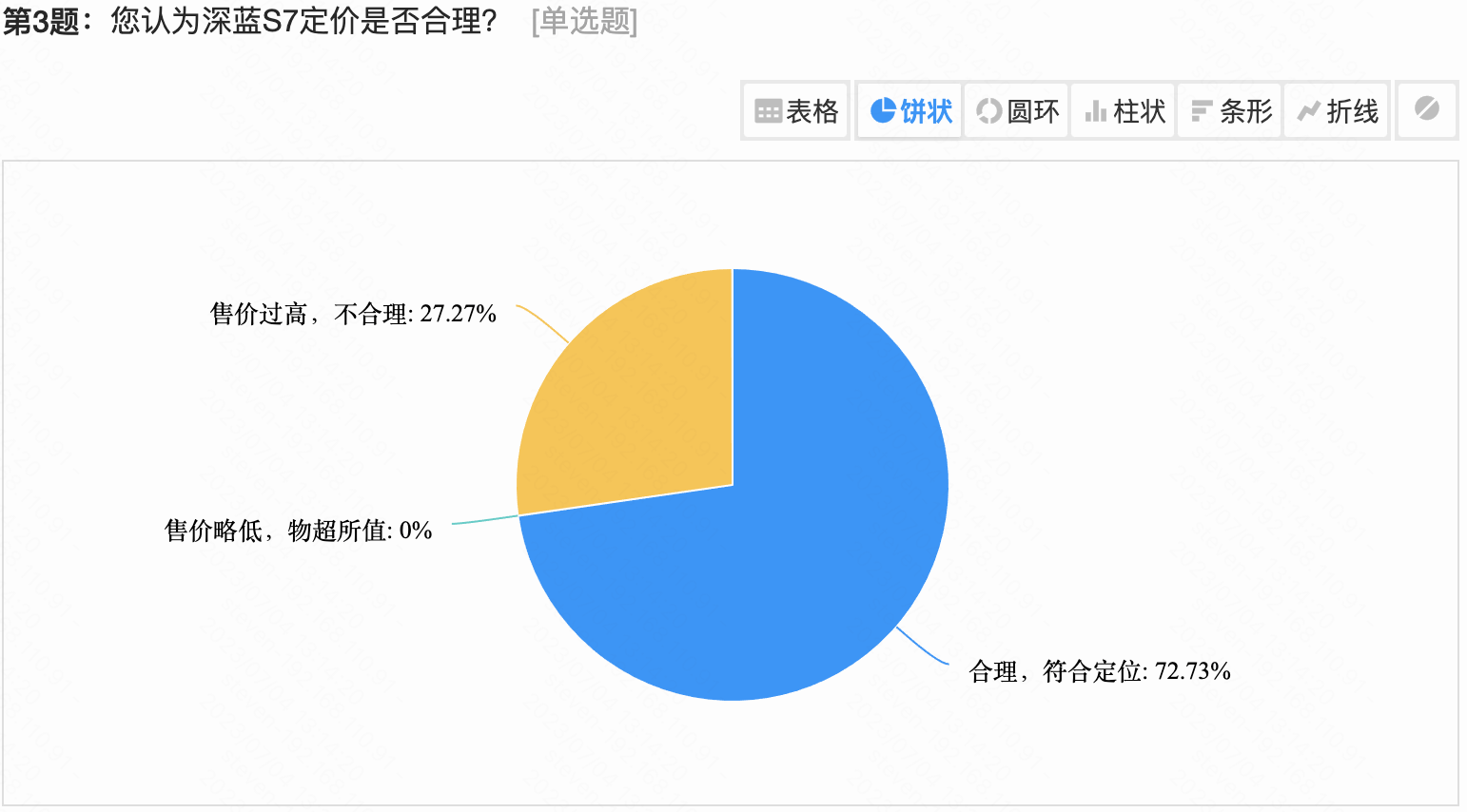Click the 售价过高，不合理 data label
This screenshot has width=1467, height=812.
353,314
